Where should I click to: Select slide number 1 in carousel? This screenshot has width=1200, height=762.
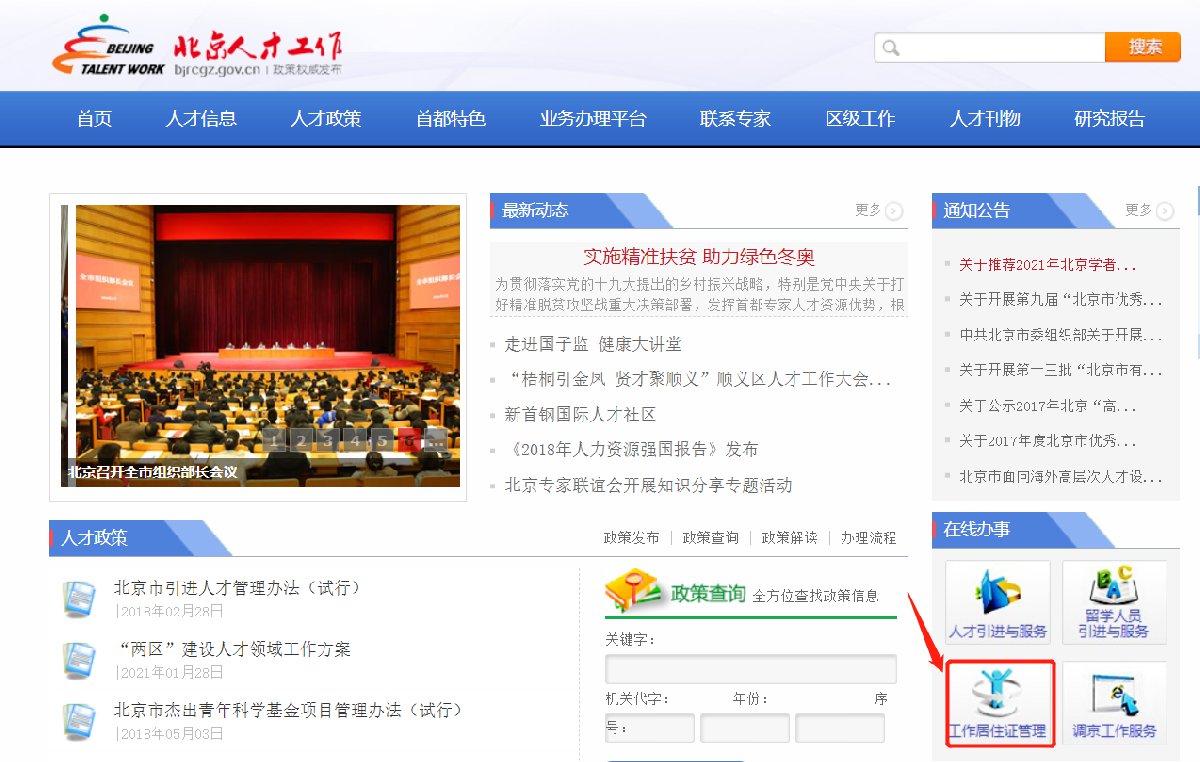275,439
